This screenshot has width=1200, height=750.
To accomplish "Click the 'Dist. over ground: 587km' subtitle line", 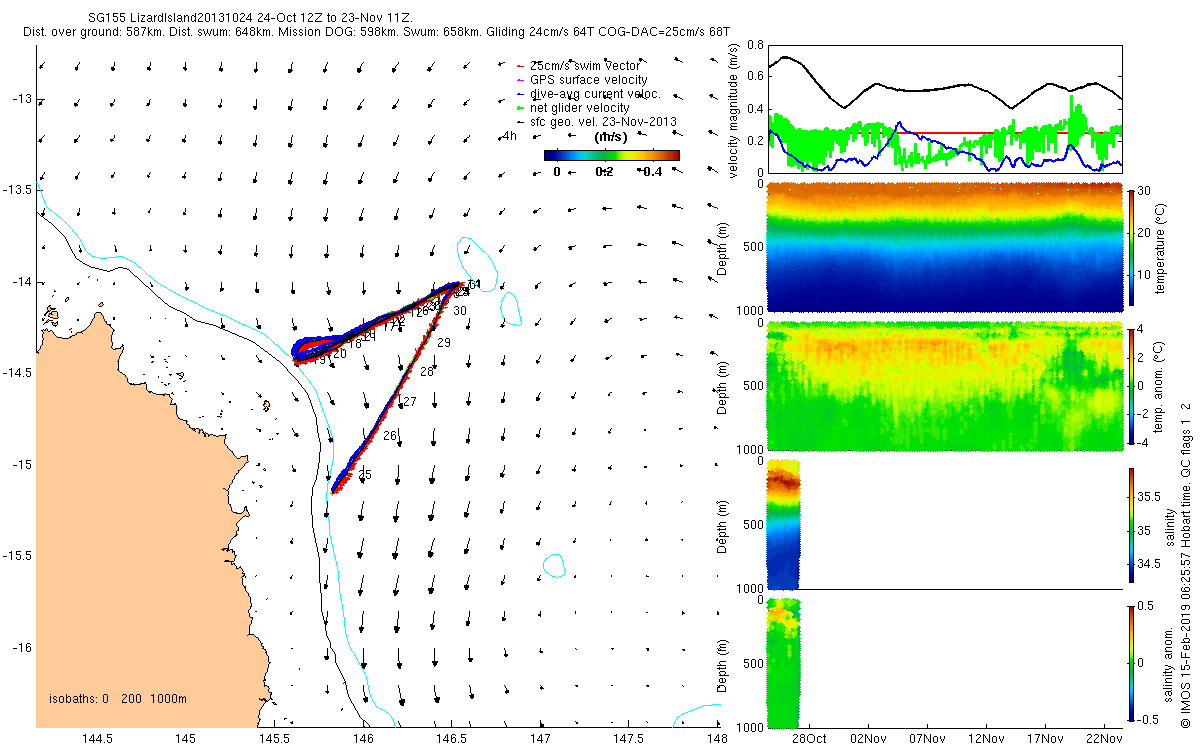I will (x=378, y=32).
